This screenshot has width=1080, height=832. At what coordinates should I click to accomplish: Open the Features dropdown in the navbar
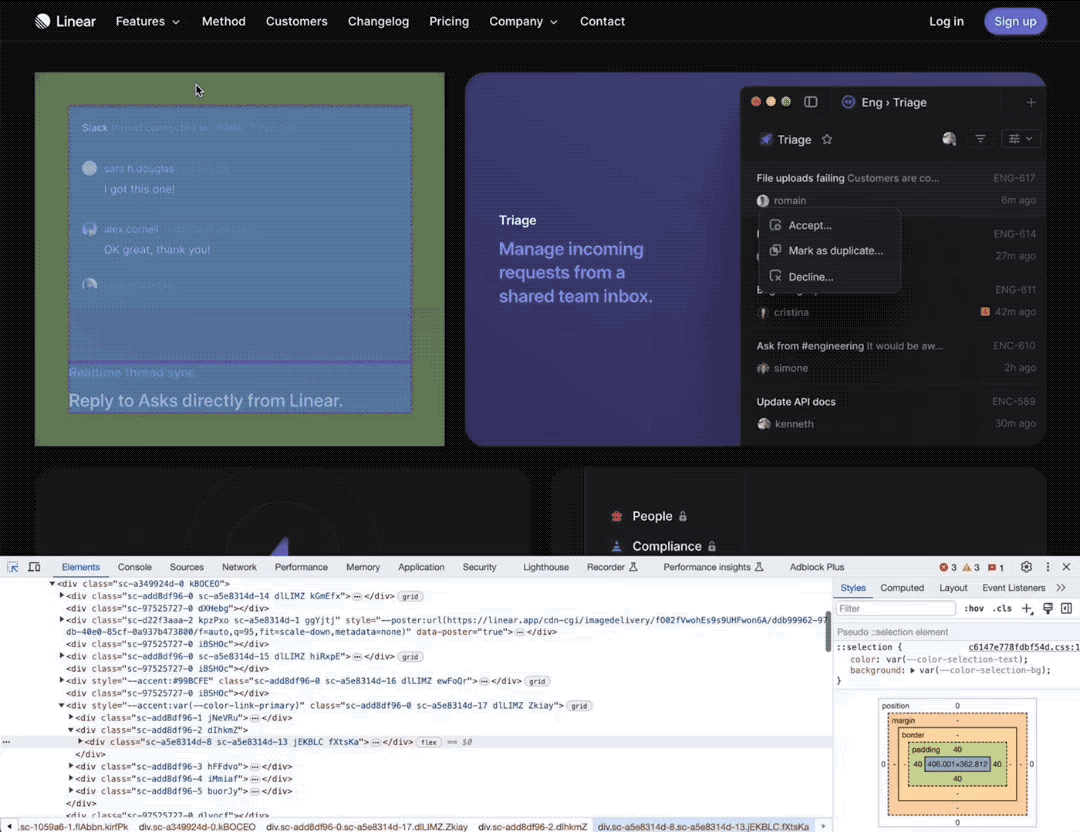pos(147,21)
